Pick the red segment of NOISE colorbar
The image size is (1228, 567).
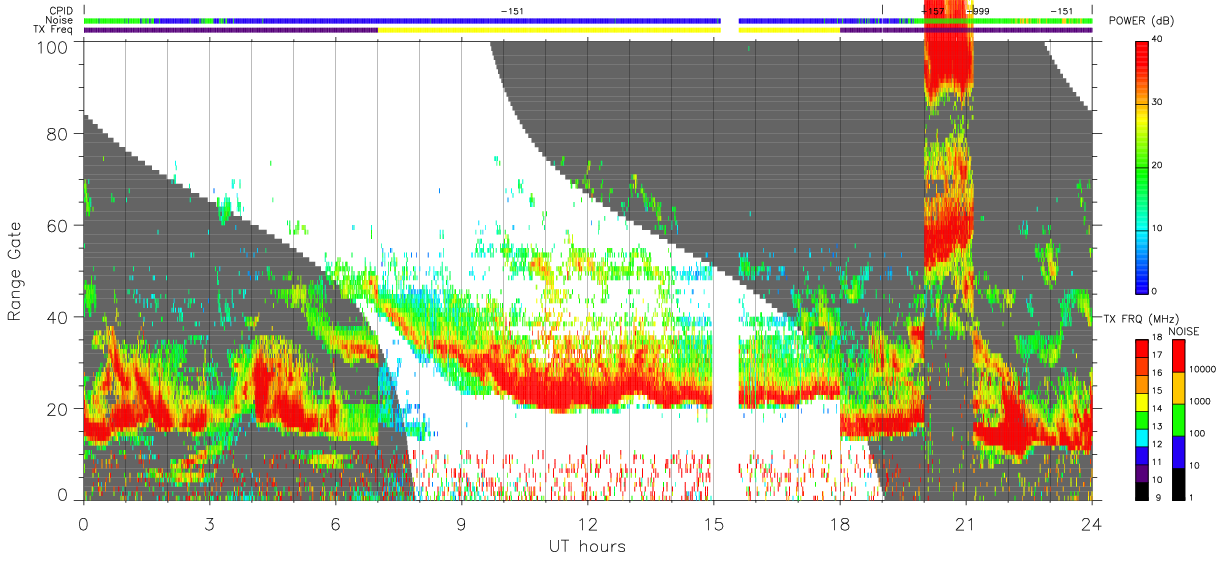pos(1179,356)
